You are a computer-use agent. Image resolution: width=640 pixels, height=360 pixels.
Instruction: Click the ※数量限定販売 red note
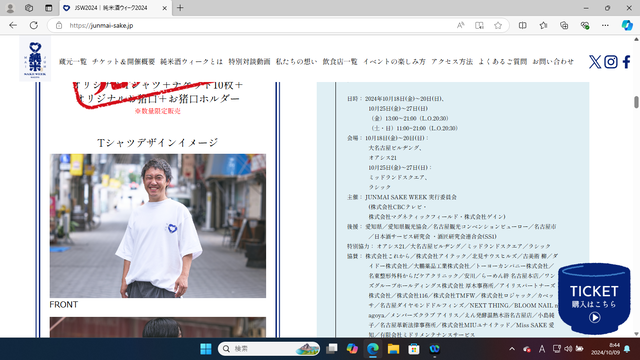point(158,111)
